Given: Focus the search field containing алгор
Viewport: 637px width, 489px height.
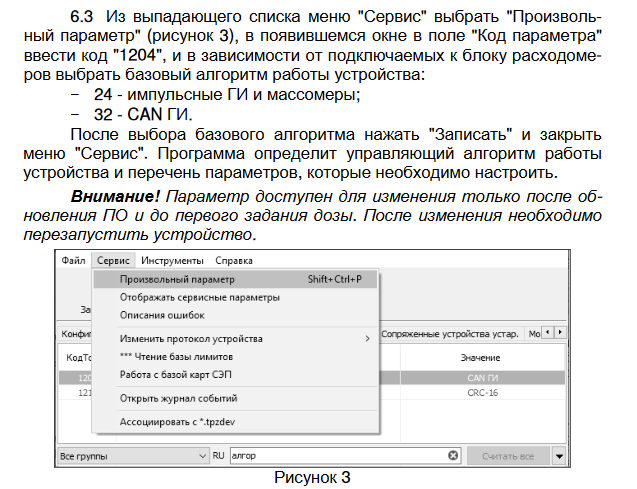Looking at the screenshot, I should click(x=345, y=456).
